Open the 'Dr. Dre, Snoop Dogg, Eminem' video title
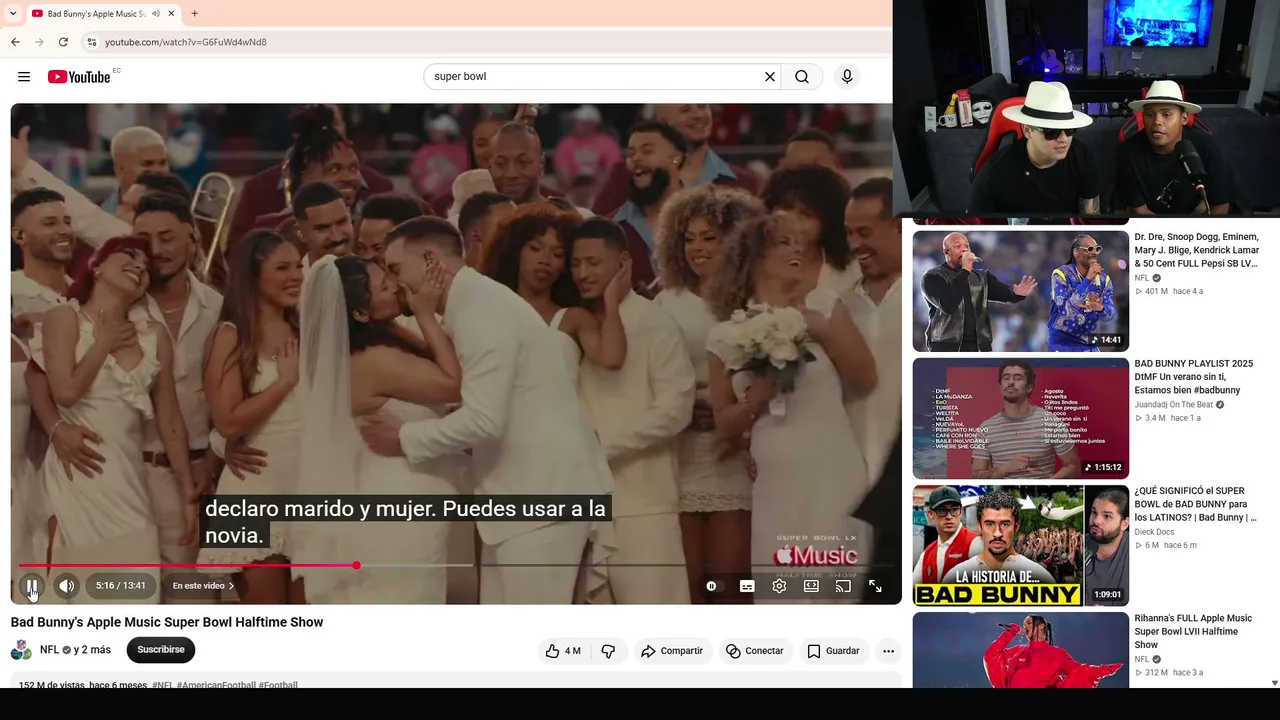Image resolution: width=1280 pixels, height=720 pixels. tap(1197, 250)
